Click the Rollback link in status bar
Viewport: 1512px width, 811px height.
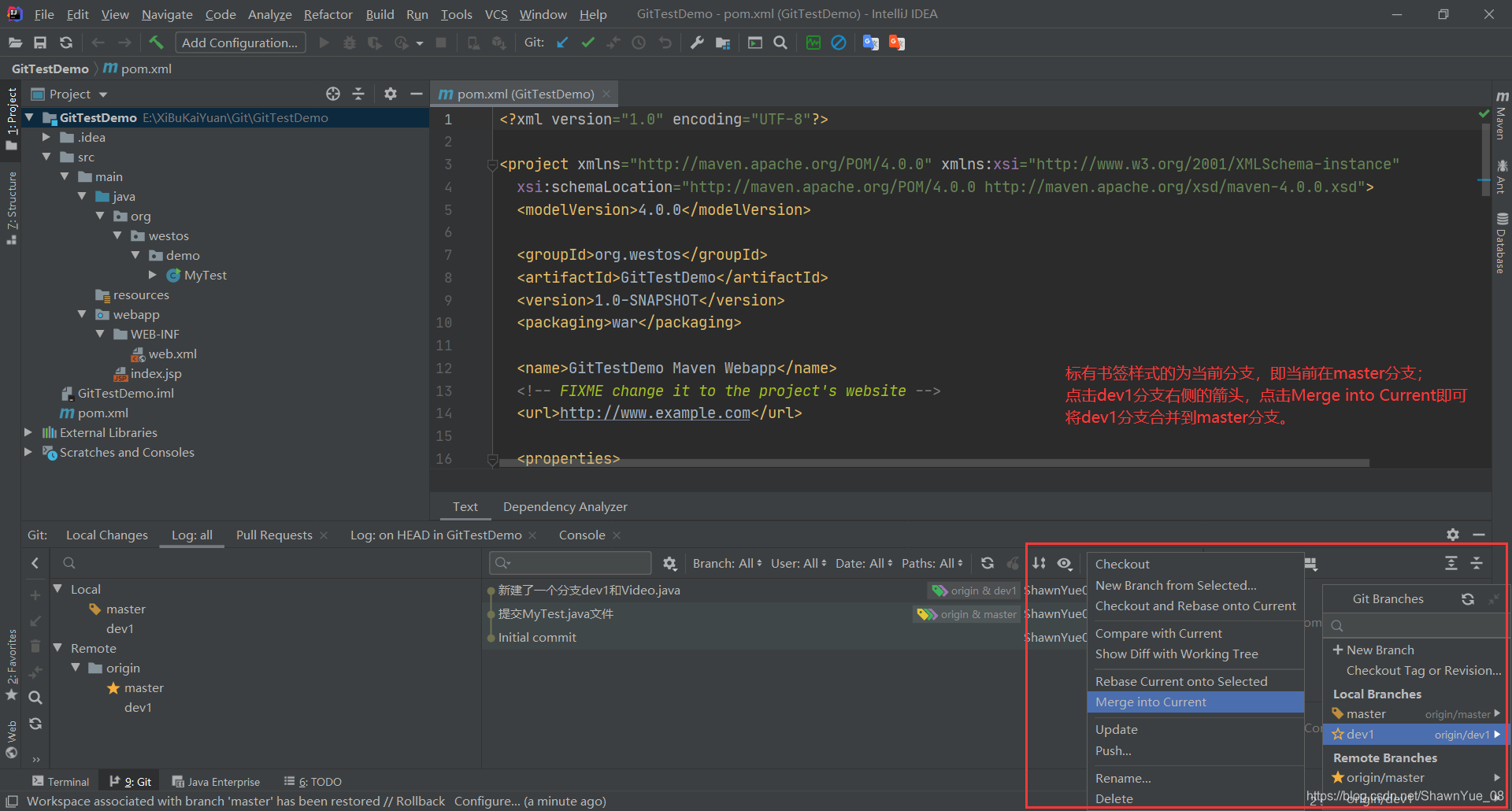[421, 801]
